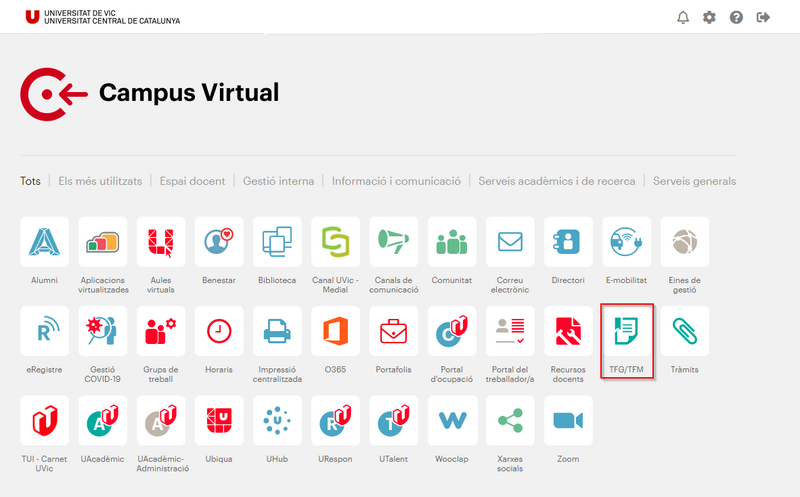Open the help question mark icon
Viewport: 800px width, 497px height.
[736, 17]
